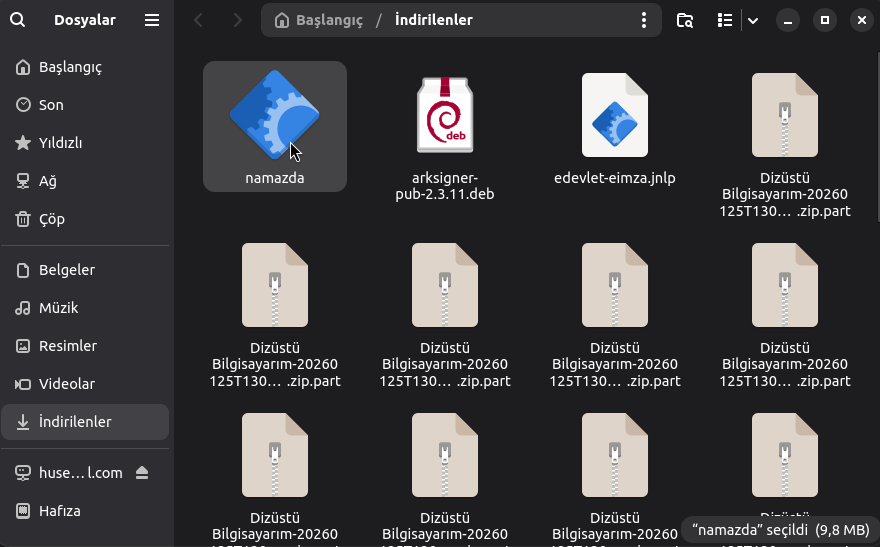Open the Resimler folder
880x547 pixels.
(x=67, y=346)
